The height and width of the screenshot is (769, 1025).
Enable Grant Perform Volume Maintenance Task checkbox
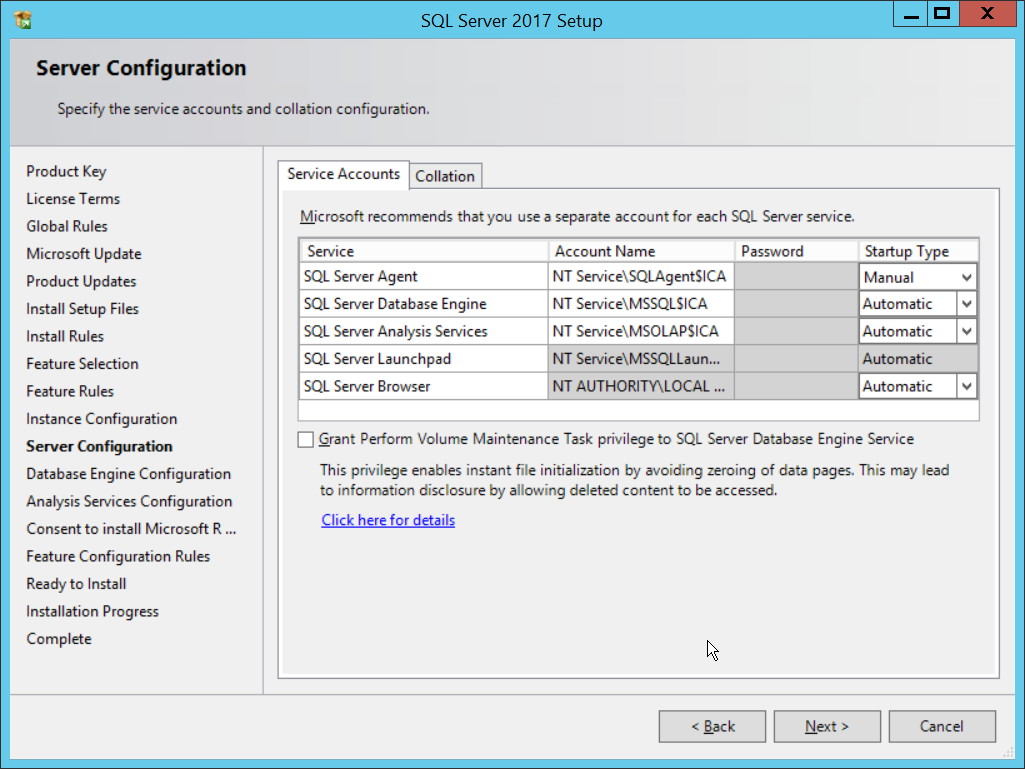pos(305,440)
